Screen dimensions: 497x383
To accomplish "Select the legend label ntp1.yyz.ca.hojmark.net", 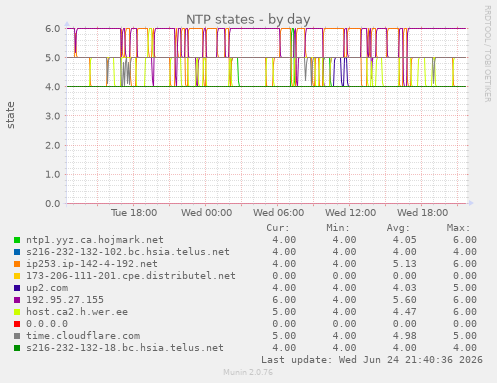I will [95, 240].
